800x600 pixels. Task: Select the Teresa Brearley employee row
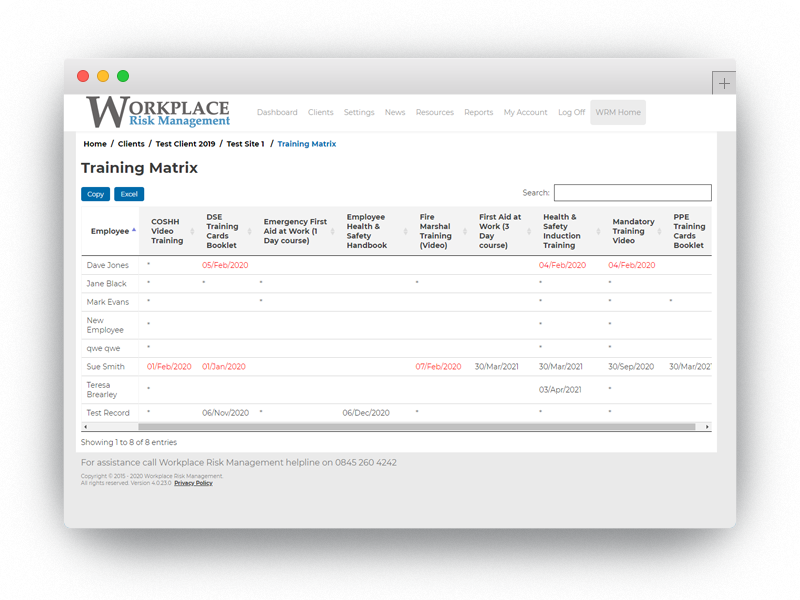396,390
